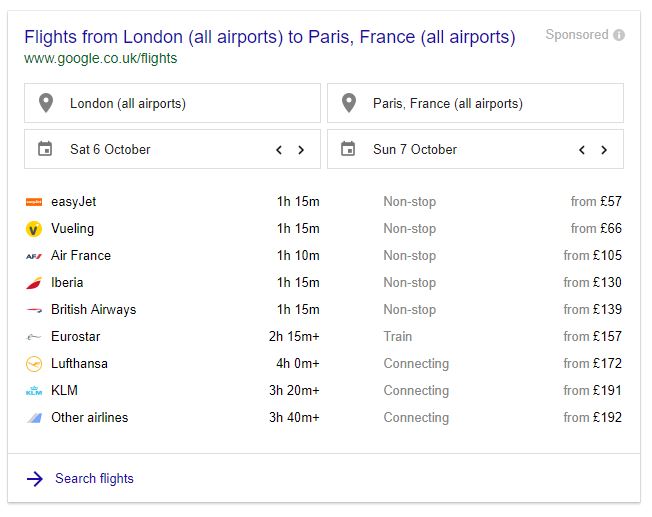Screen dimensions: 652x517
Task: Open the Flights from London to Paris title link
Action: click(x=270, y=37)
